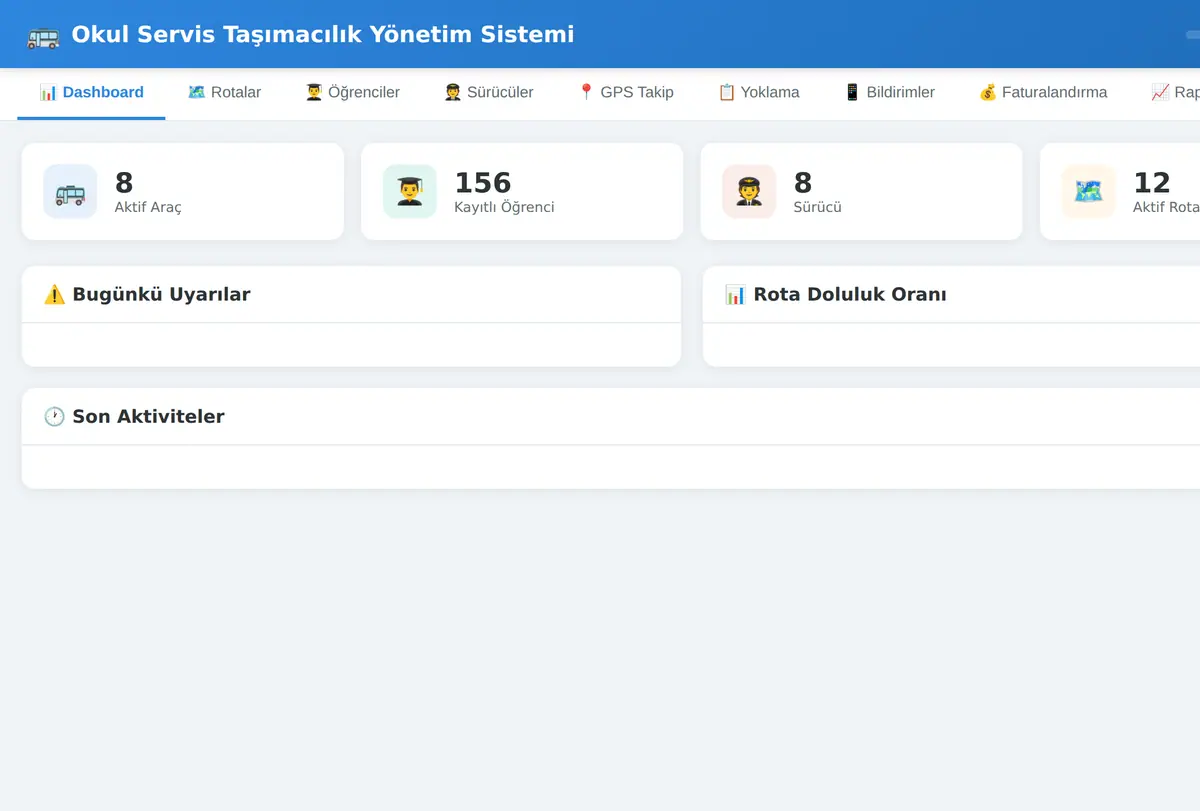Click the phone icon on Bildirimler tab
This screenshot has height=811, width=1200.
pos(852,92)
